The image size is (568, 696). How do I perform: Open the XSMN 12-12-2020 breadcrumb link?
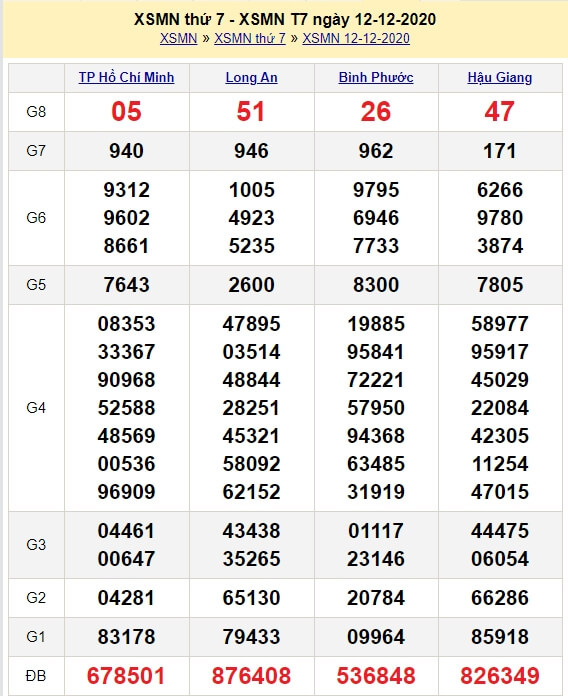click(356, 38)
